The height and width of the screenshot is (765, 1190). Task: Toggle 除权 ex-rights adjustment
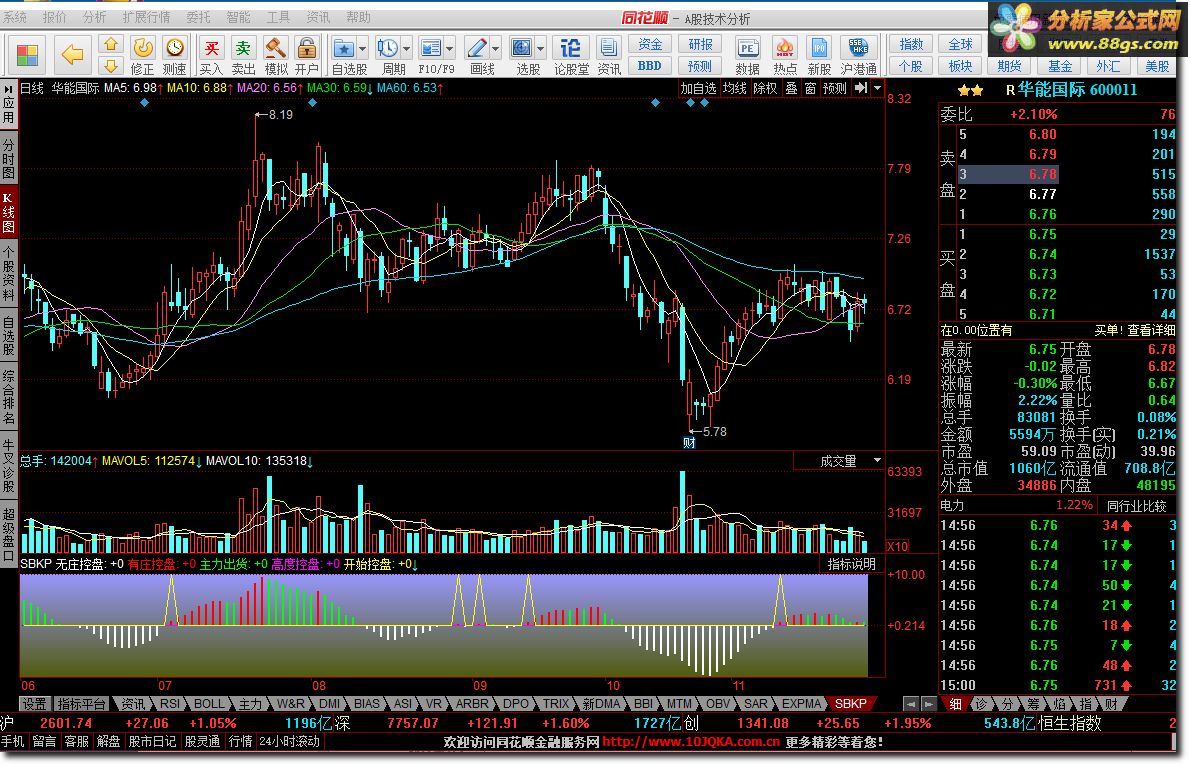pos(765,88)
